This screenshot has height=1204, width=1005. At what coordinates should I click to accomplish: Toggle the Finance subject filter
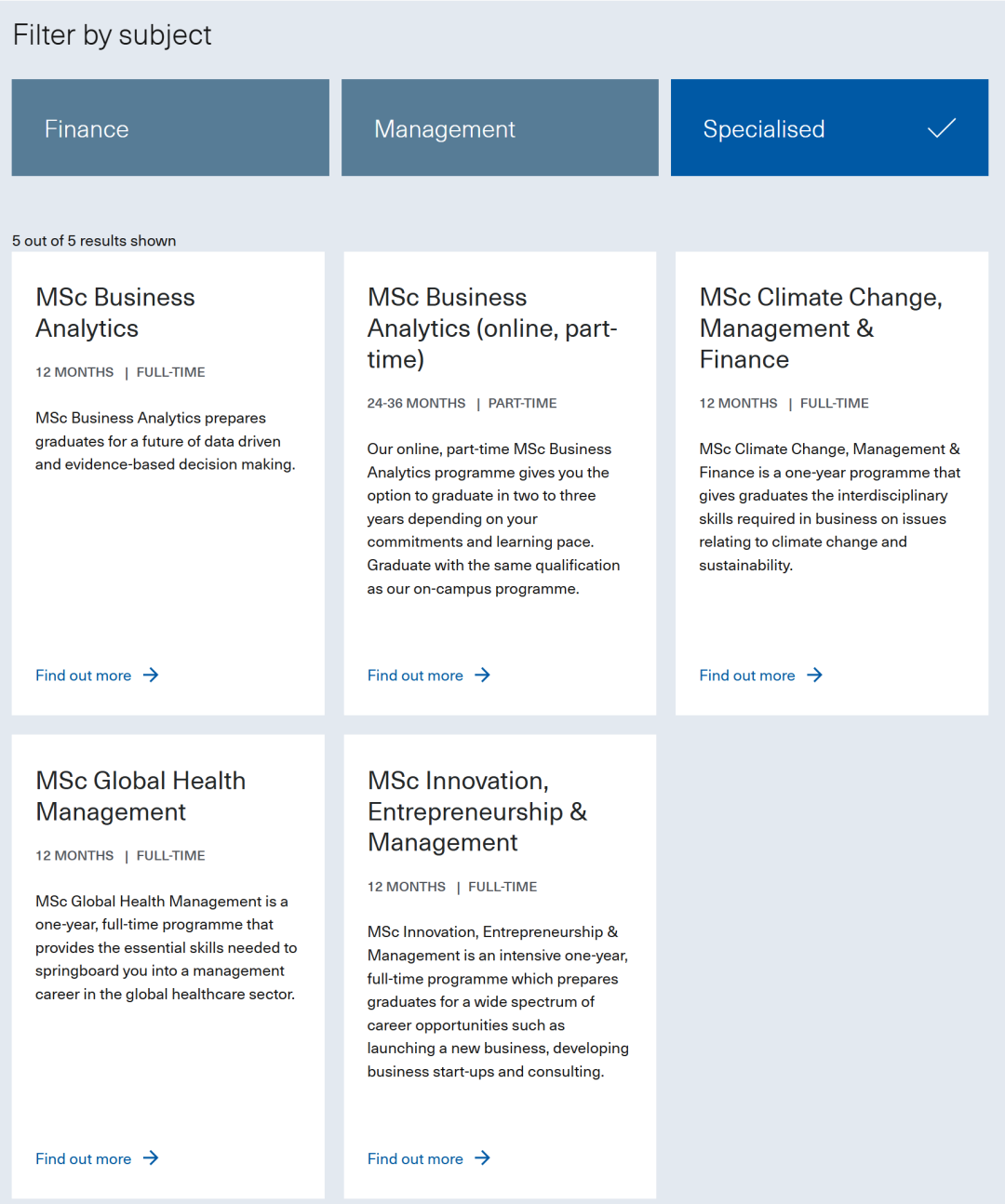point(170,128)
